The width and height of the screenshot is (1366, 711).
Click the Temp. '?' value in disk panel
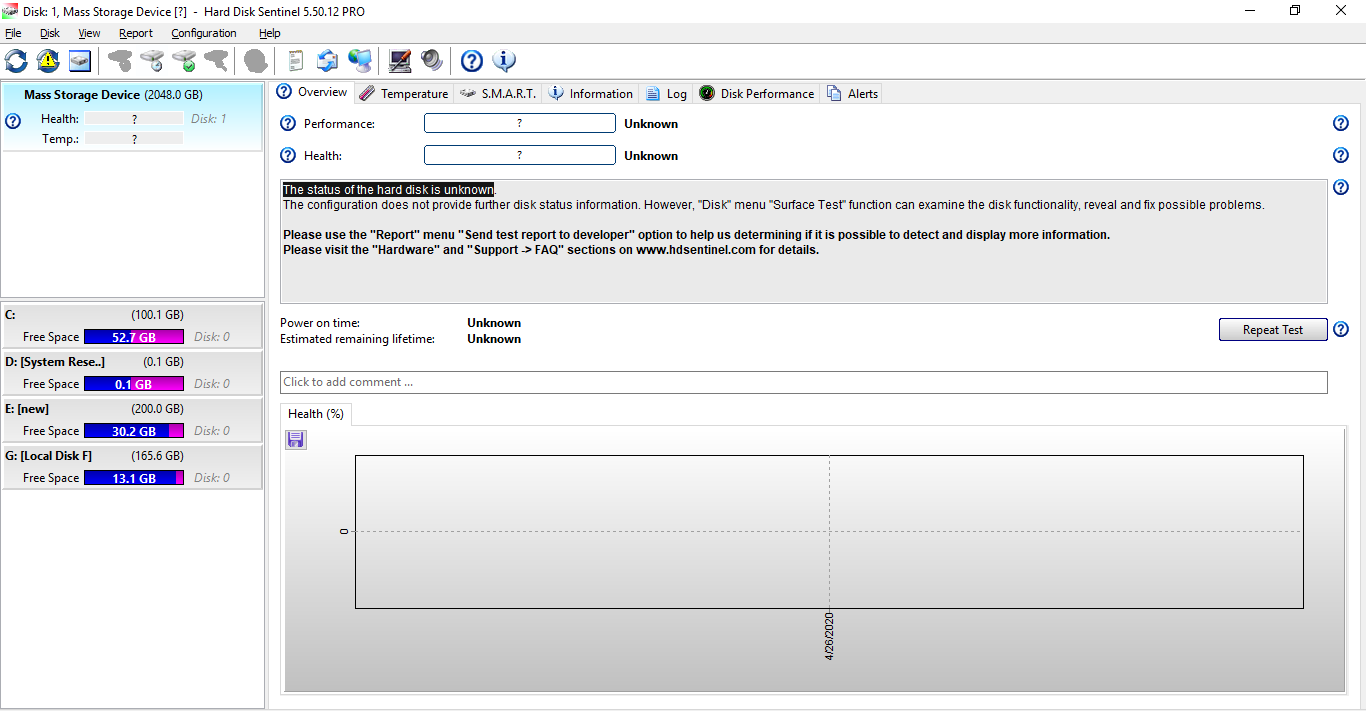(x=134, y=139)
